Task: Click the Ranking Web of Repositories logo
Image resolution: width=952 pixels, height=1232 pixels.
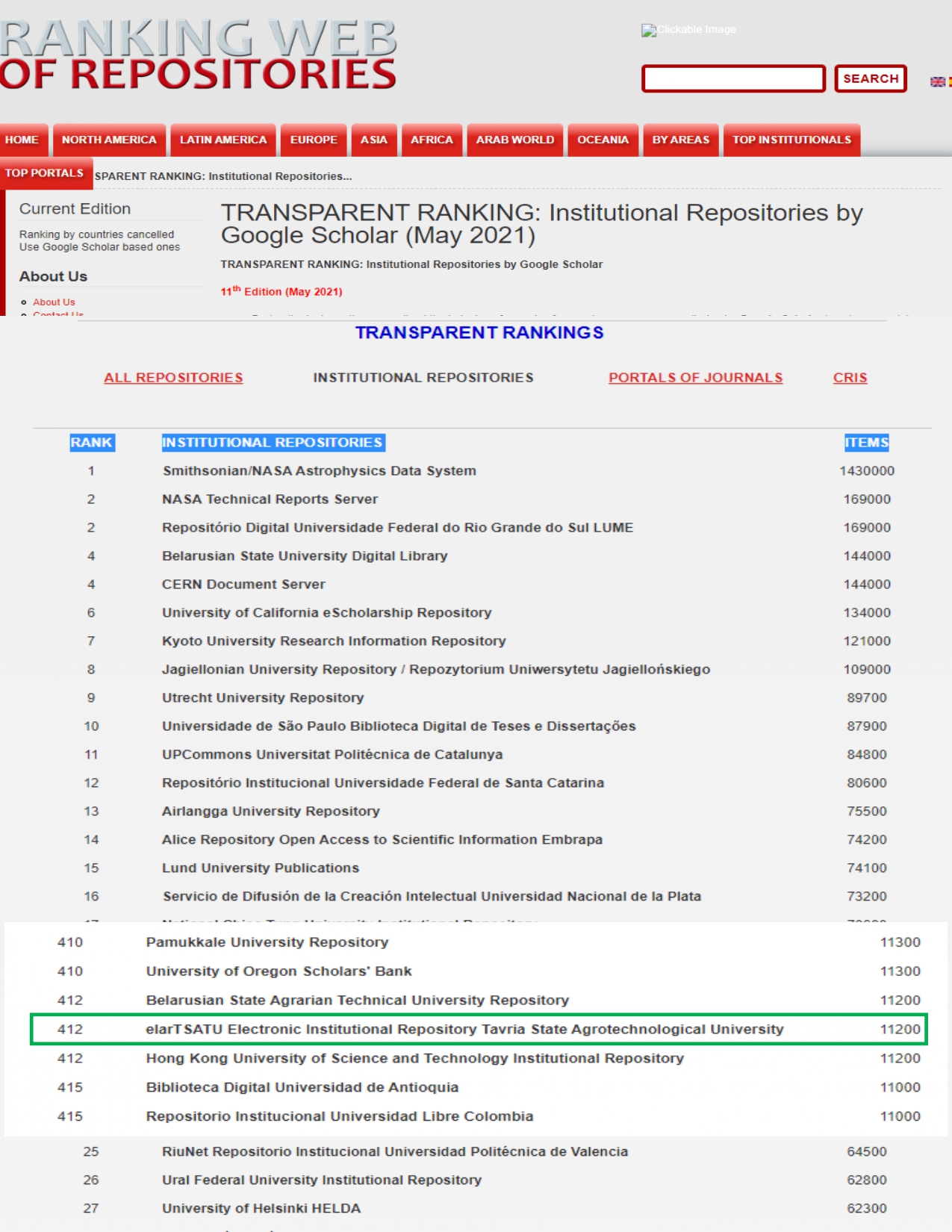Action: tap(198, 55)
